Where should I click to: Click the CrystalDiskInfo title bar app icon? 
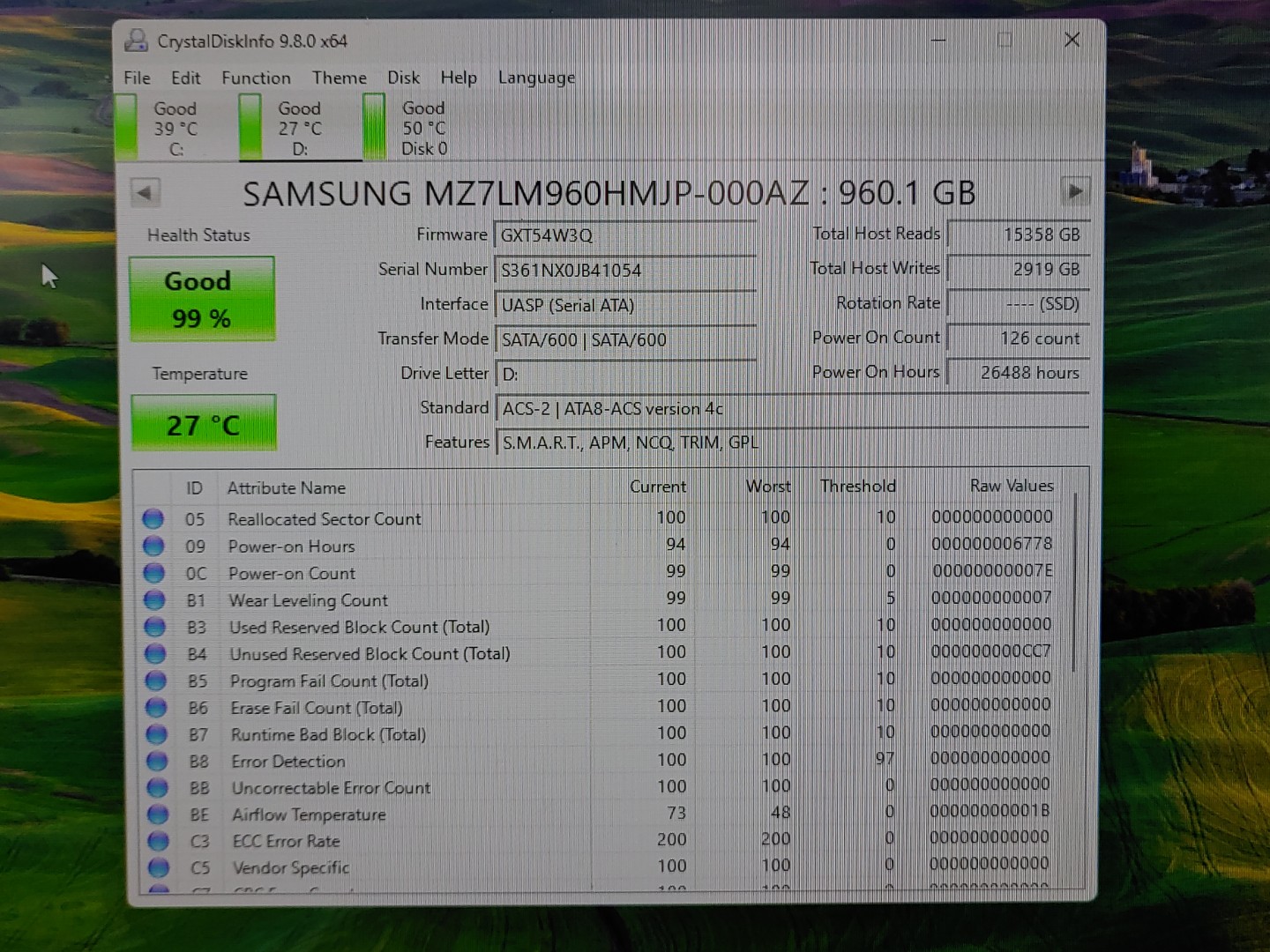tap(136, 41)
